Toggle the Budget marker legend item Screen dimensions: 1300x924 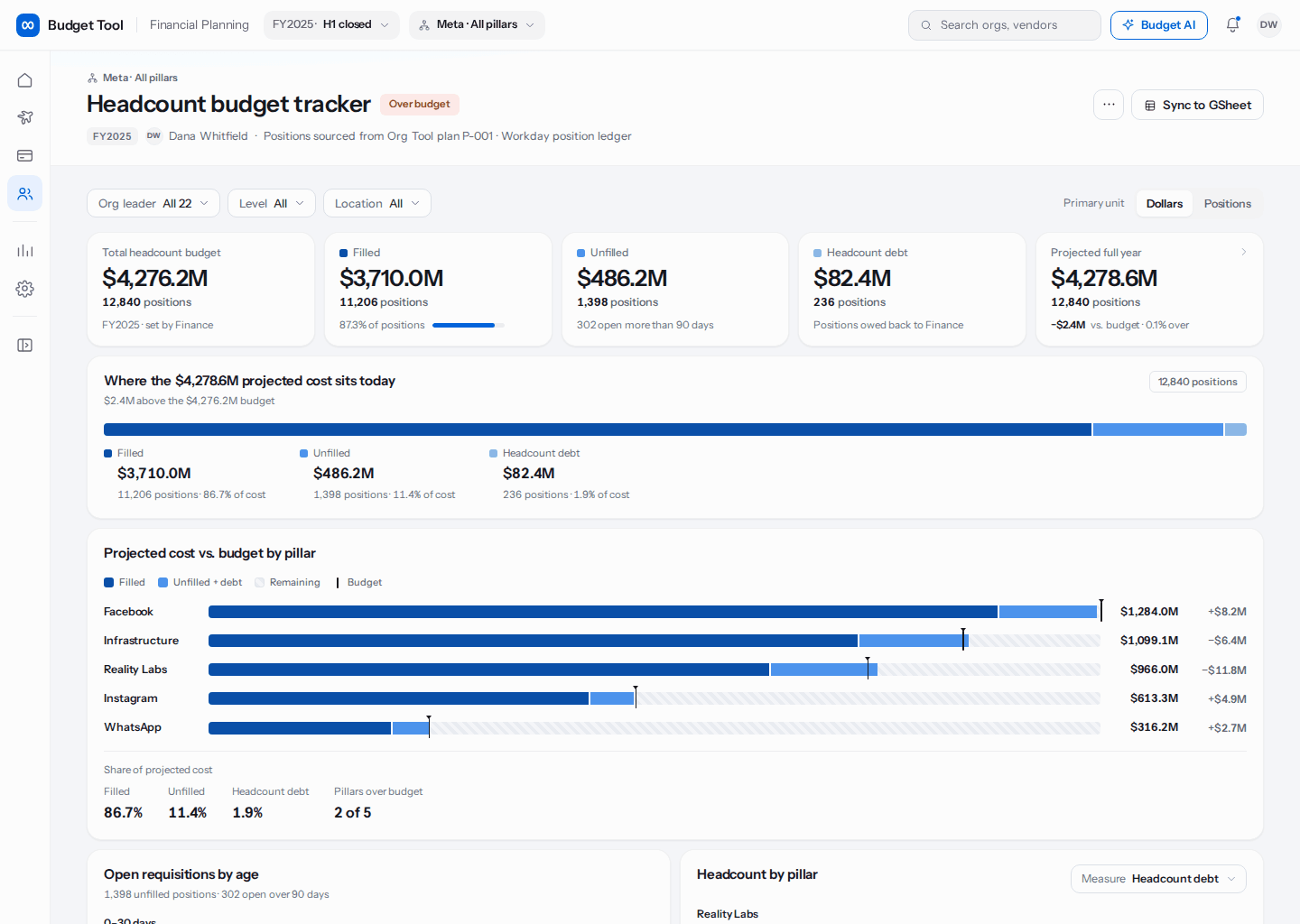[359, 582]
